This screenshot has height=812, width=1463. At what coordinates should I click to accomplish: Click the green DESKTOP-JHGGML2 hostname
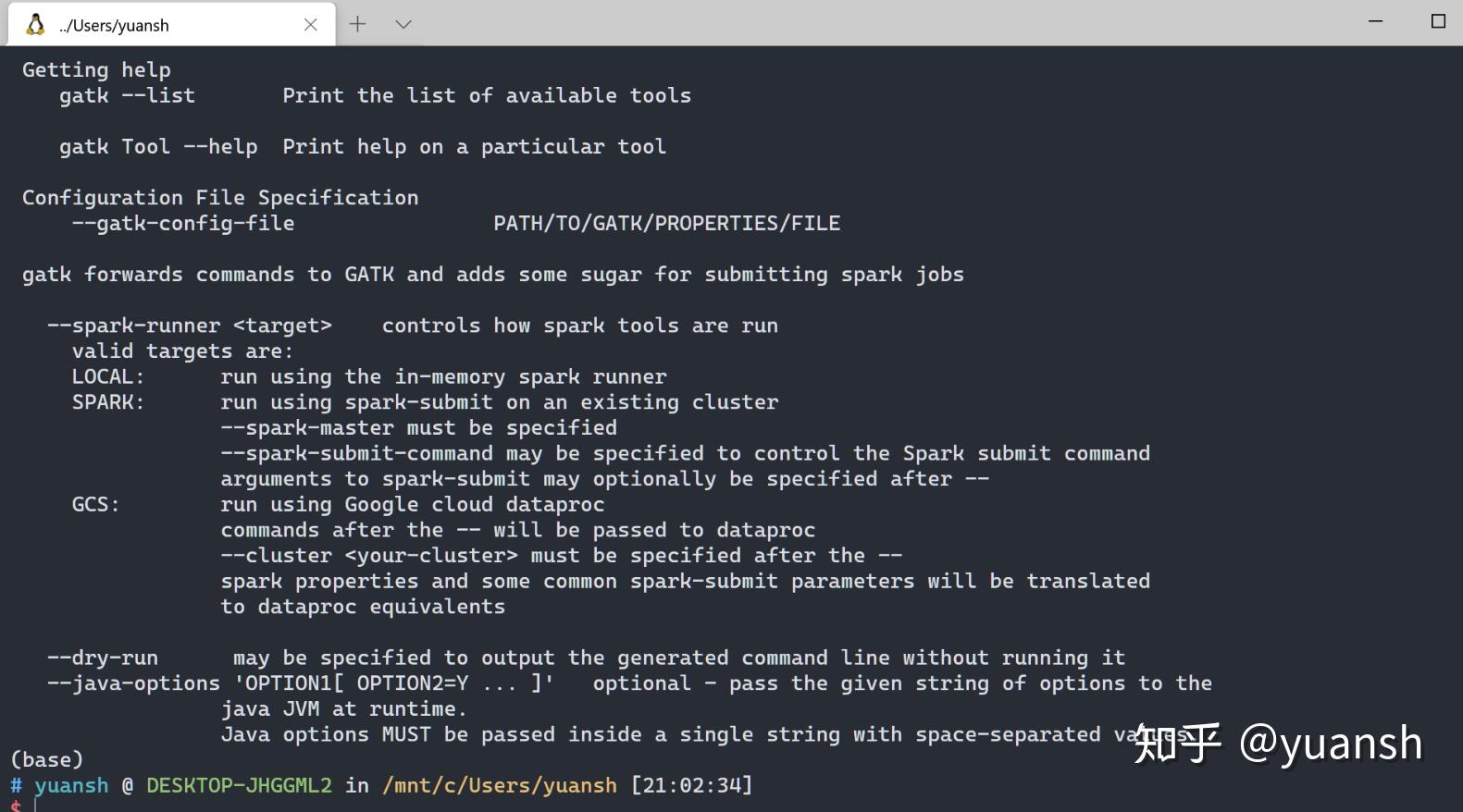click(239, 785)
